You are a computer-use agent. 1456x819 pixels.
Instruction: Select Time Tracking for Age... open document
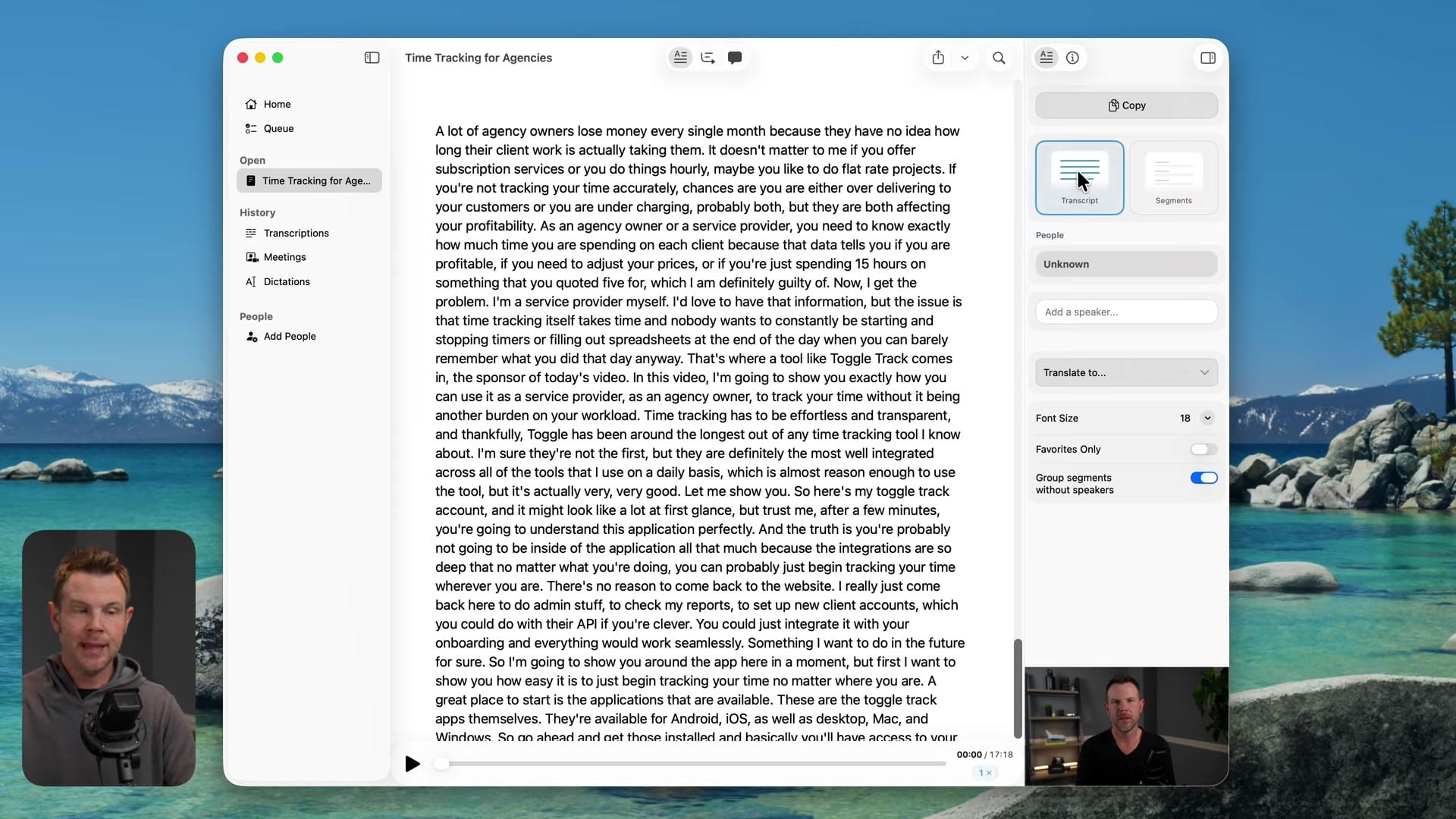pyautogui.click(x=309, y=180)
